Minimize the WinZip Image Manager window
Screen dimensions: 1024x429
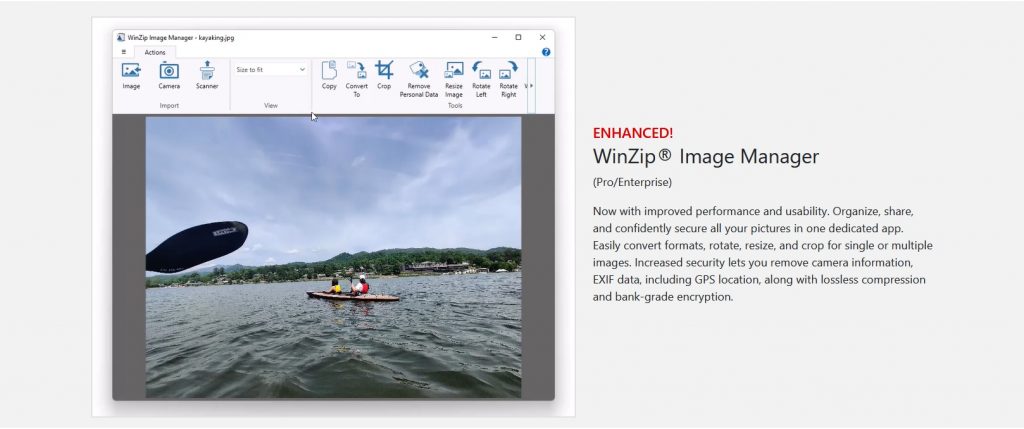(x=494, y=37)
